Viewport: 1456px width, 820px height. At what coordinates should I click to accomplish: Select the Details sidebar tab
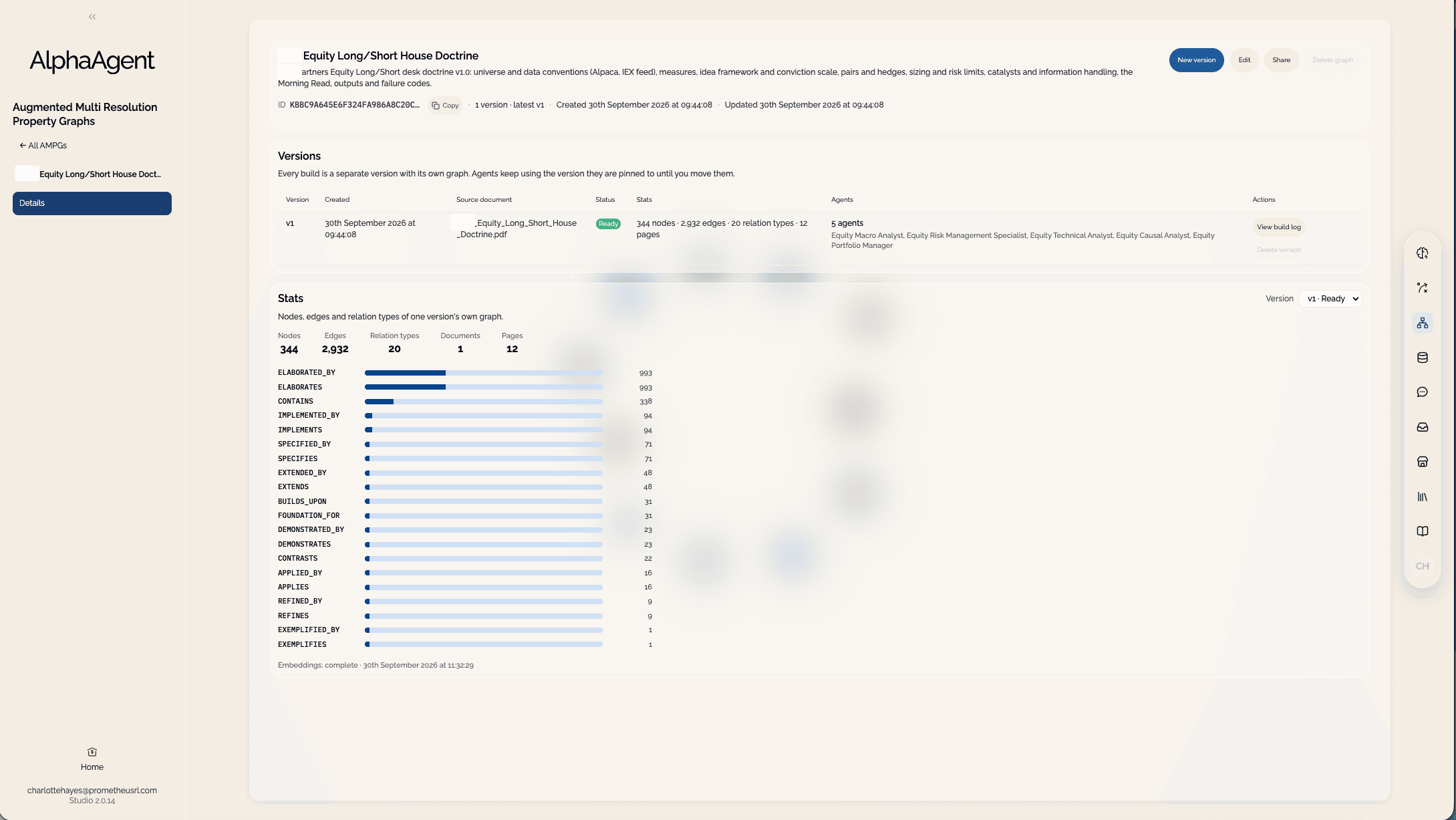click(x=92, y=203)
